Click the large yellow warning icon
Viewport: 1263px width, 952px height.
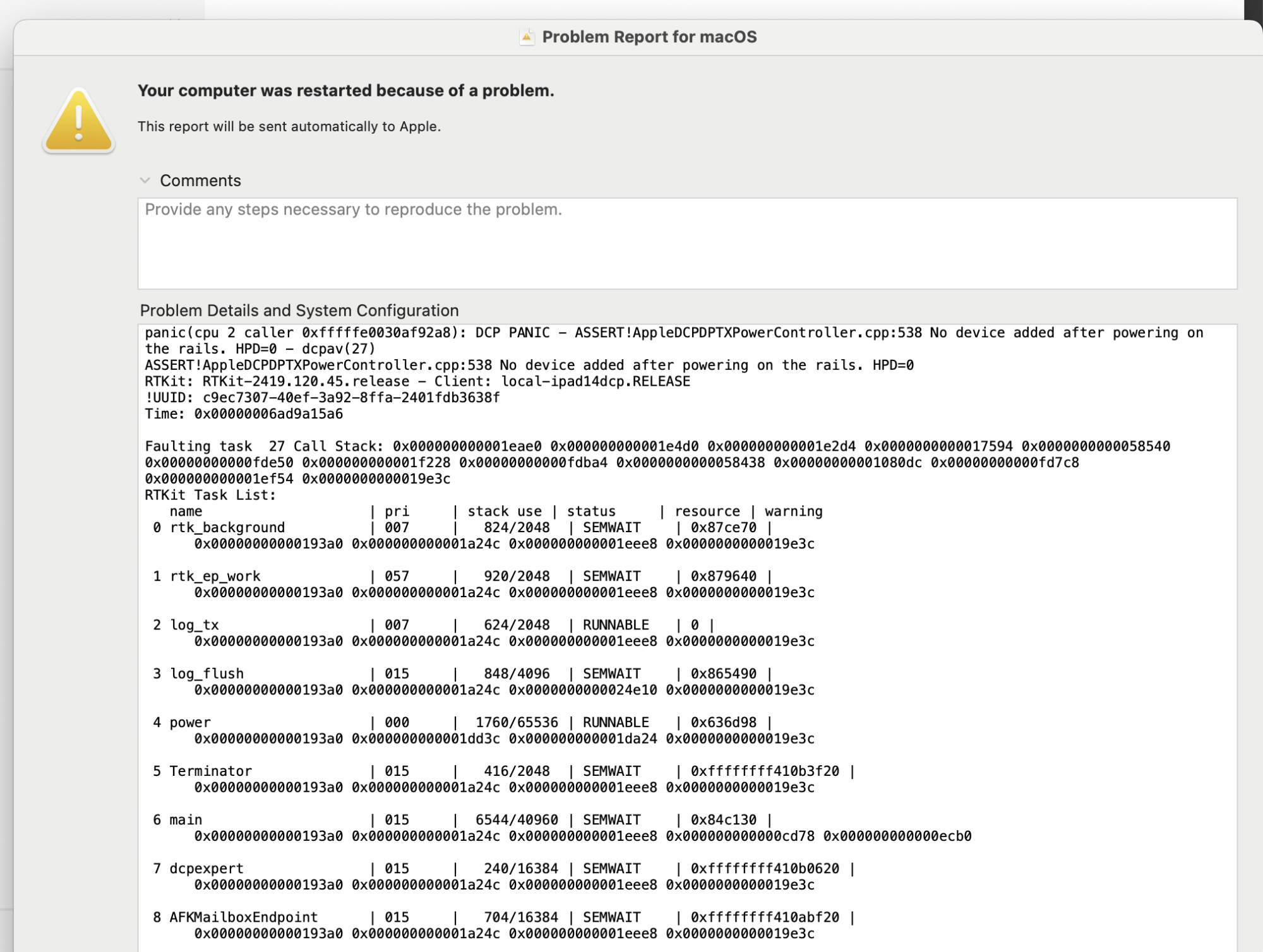click(78, 121)
